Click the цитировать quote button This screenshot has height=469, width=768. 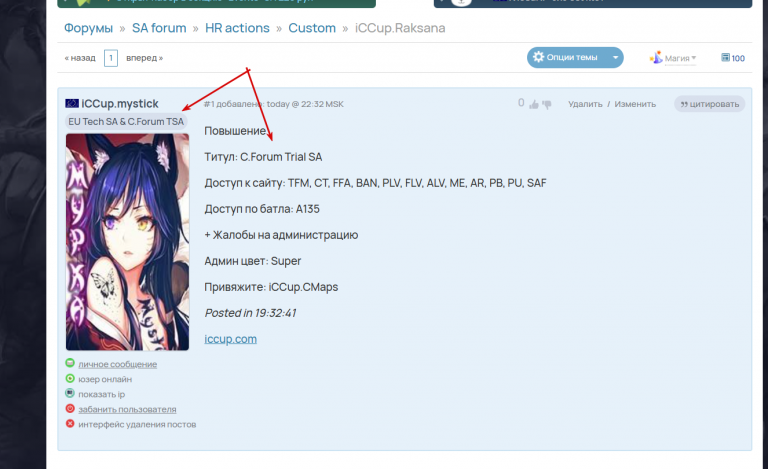click(710, 104)
